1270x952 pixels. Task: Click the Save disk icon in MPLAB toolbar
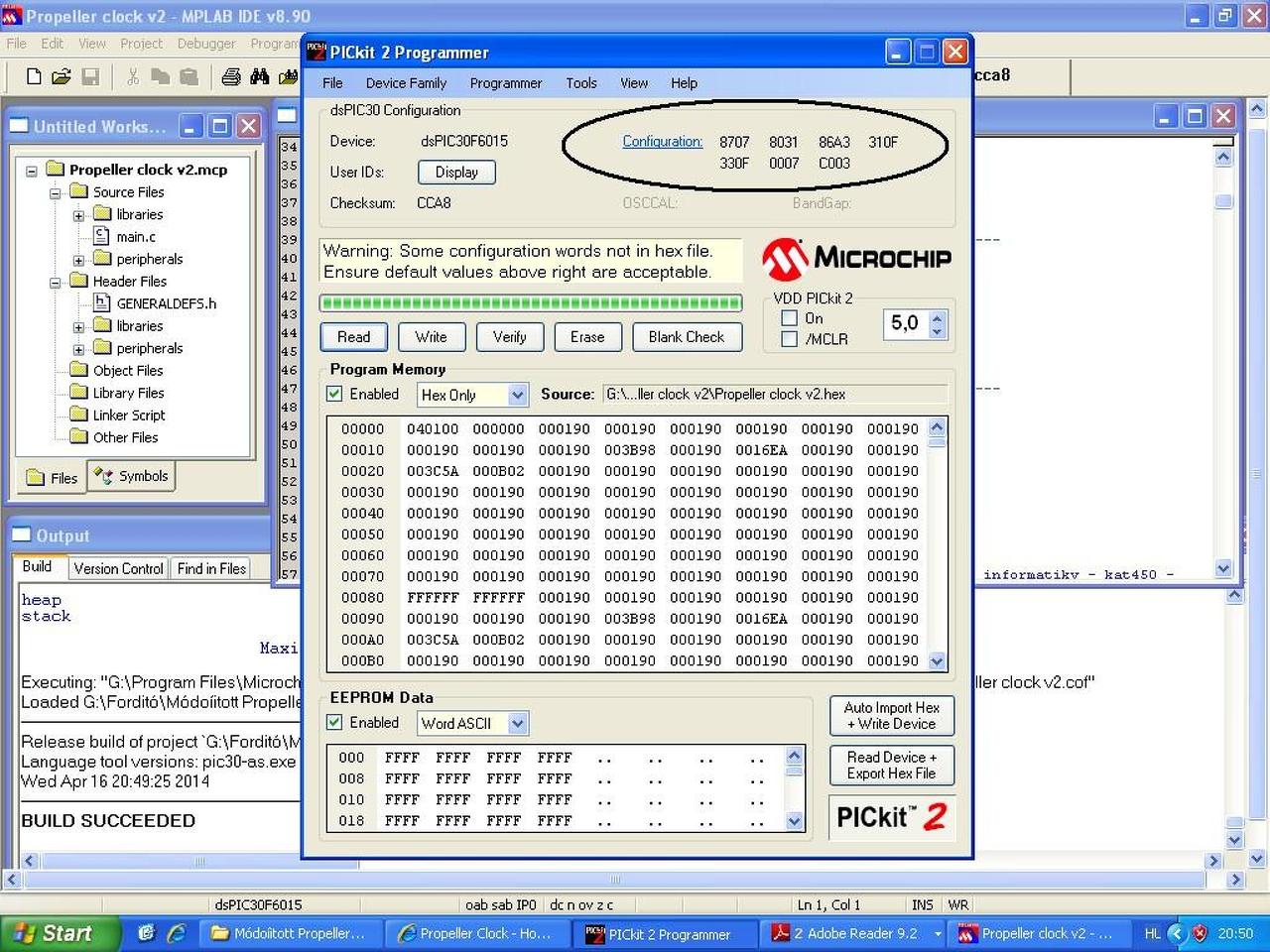click(90, 76)
